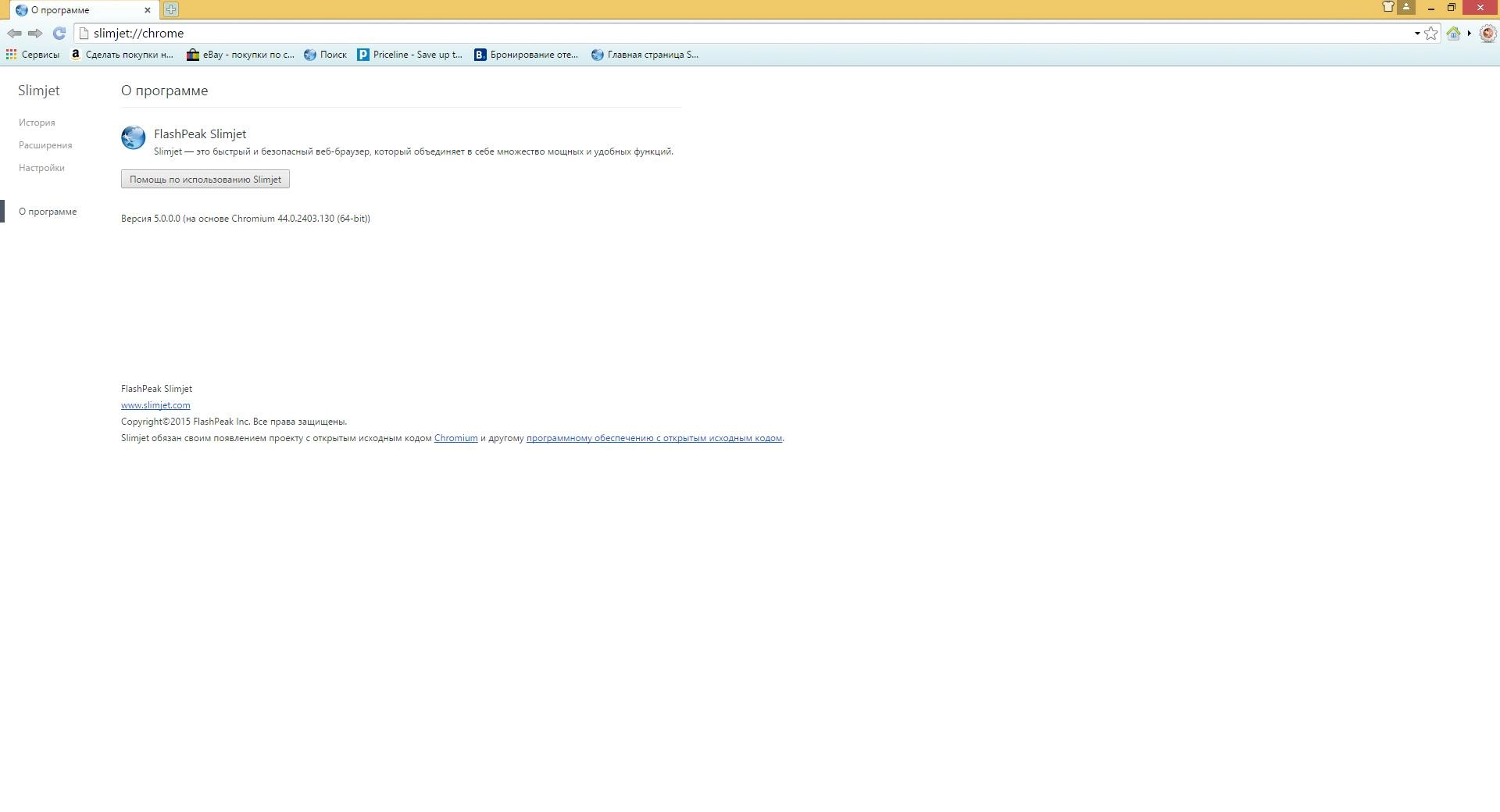Open a new tab with plus button
The width and height of the screenshot is (1500, 812).
click(171, 9)
